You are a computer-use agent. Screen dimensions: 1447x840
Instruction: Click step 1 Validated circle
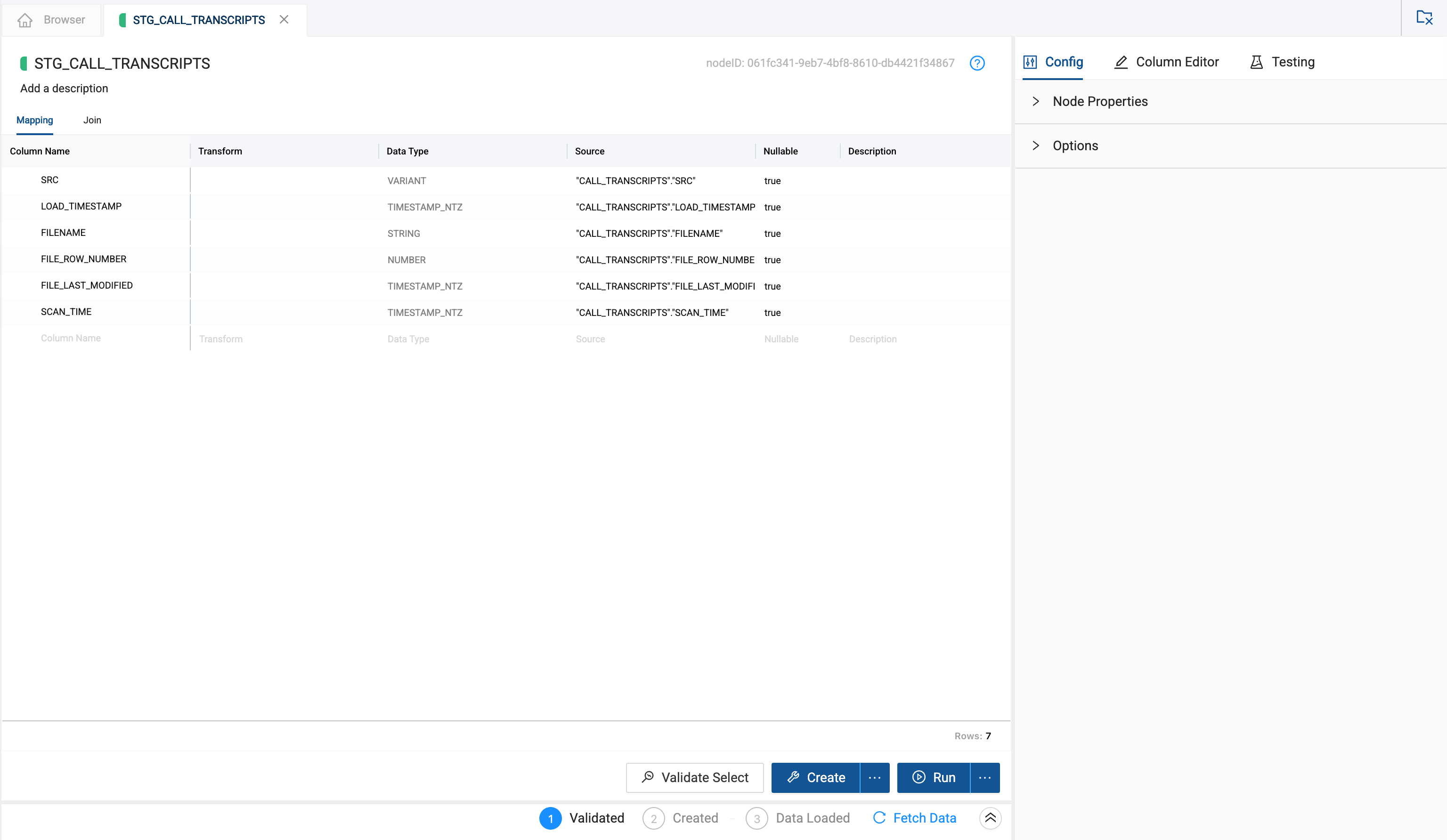point(550,819)
